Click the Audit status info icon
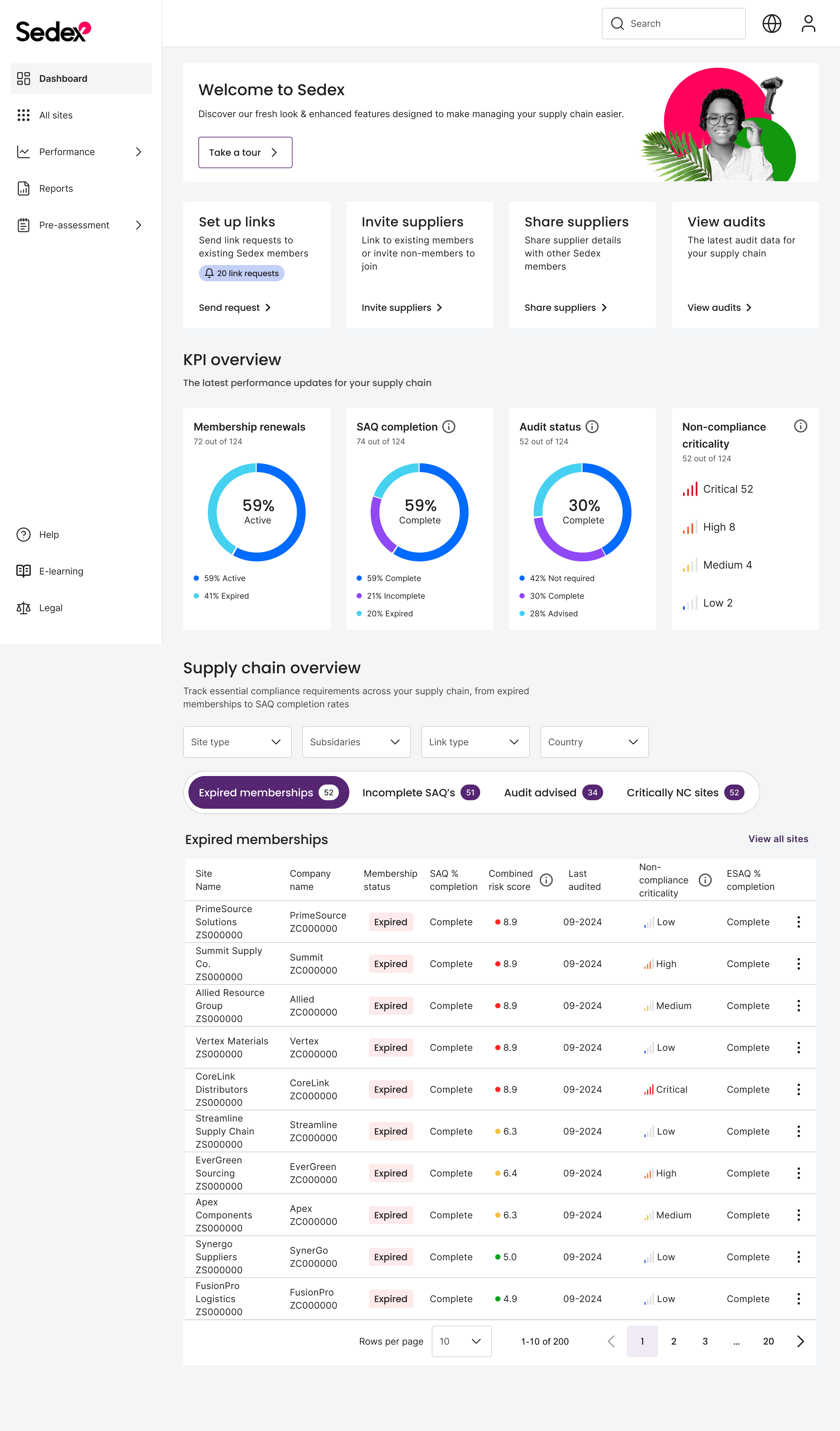The width and height of the screenshot is (840, 1431). click(x=592, y=427)
